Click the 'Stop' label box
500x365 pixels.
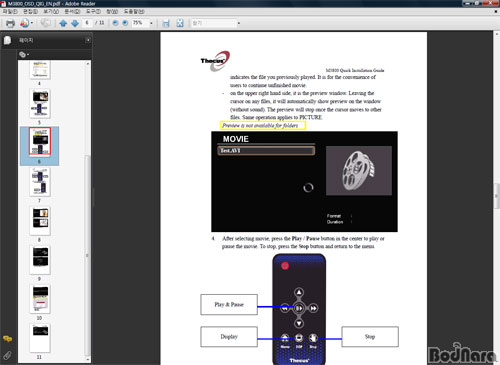coord(370,337)
